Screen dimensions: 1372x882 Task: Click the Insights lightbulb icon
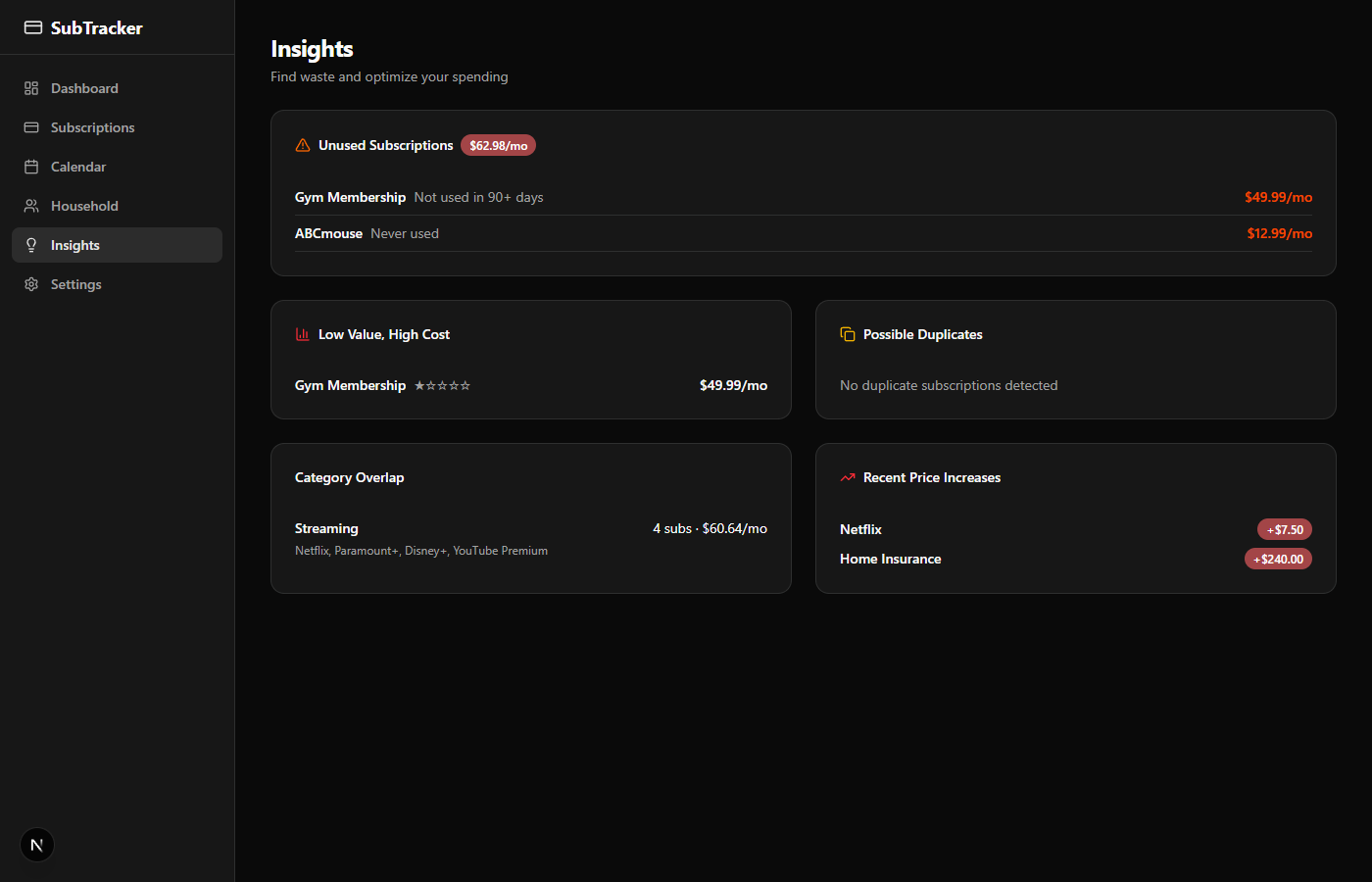(31, 245)
